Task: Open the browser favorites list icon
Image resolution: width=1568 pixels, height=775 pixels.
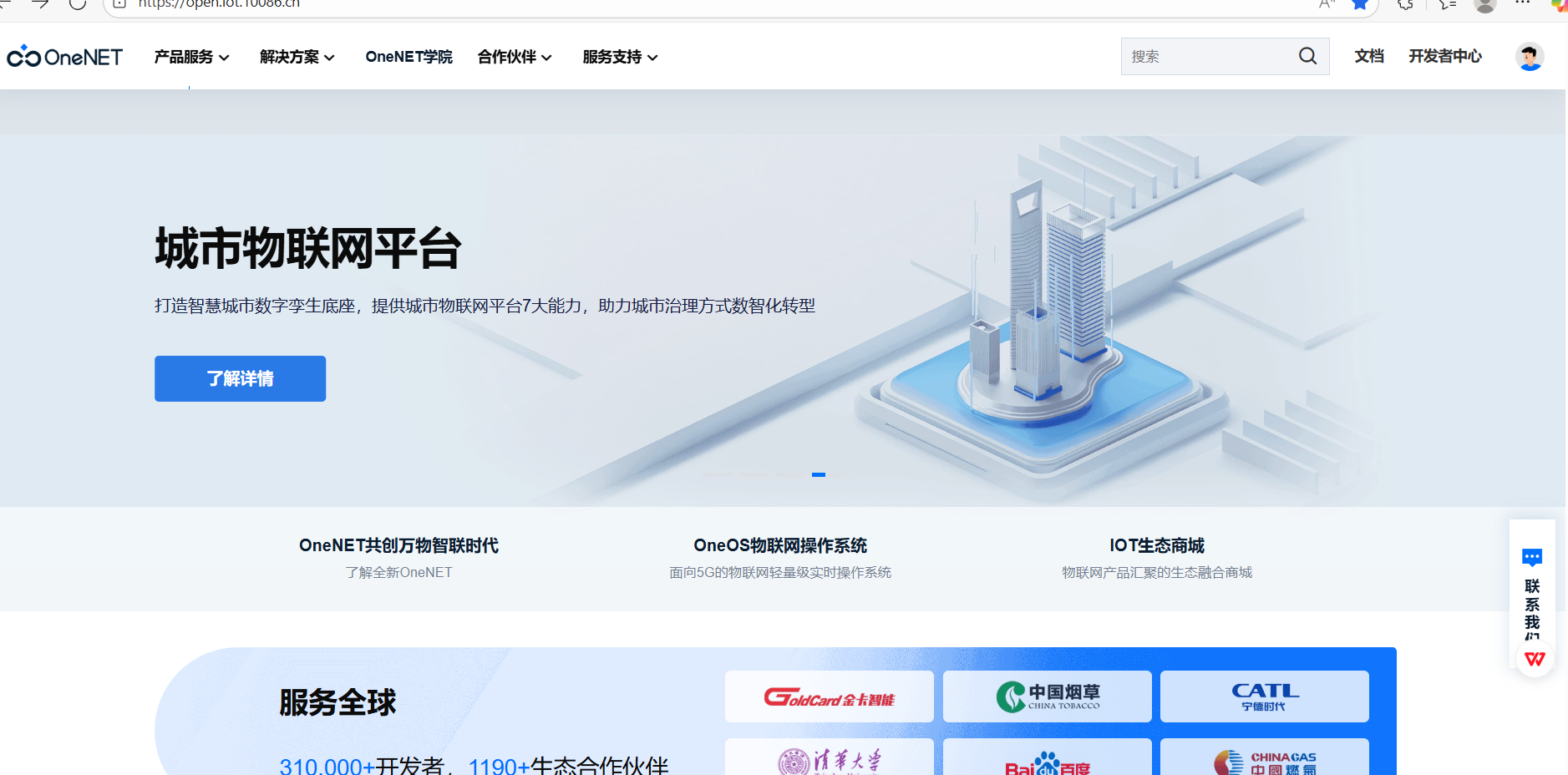Action: 1448,4
